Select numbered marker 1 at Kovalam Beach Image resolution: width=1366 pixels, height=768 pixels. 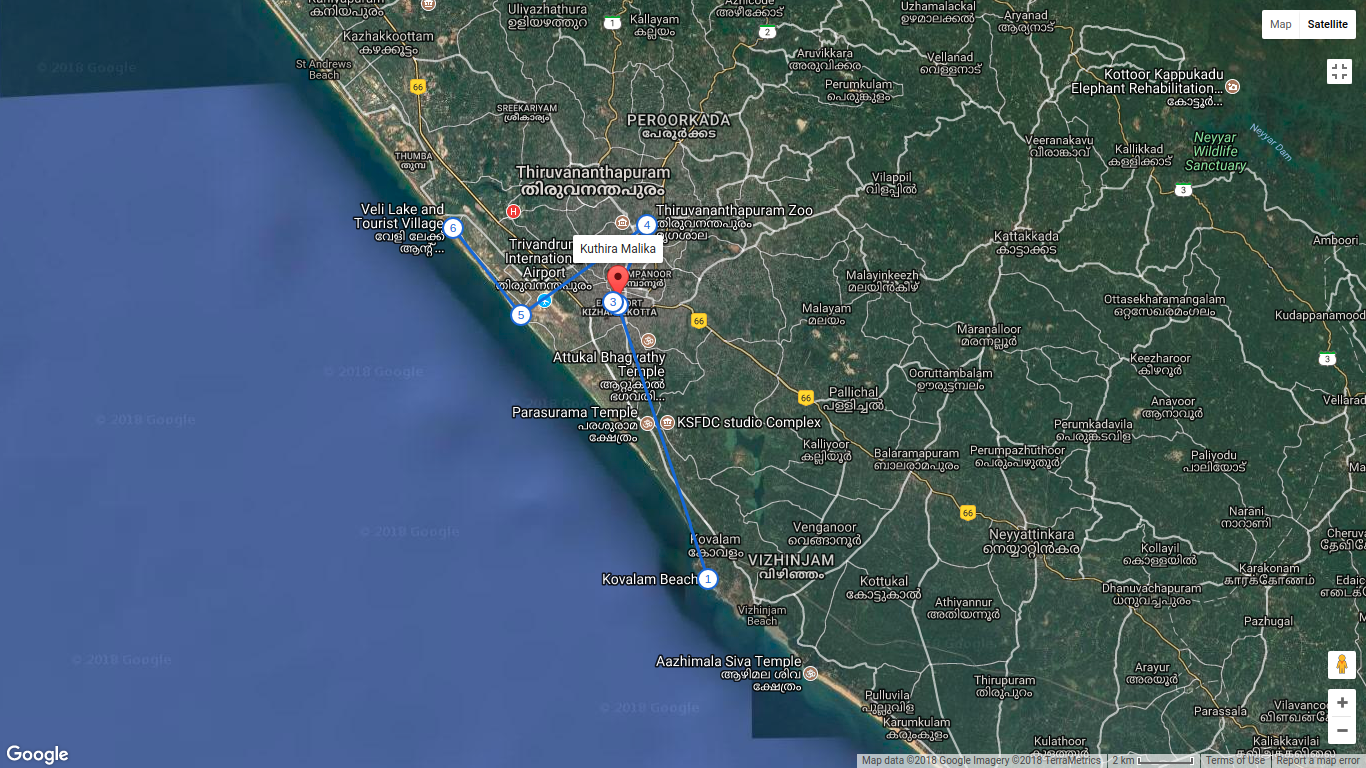[708, 578]
